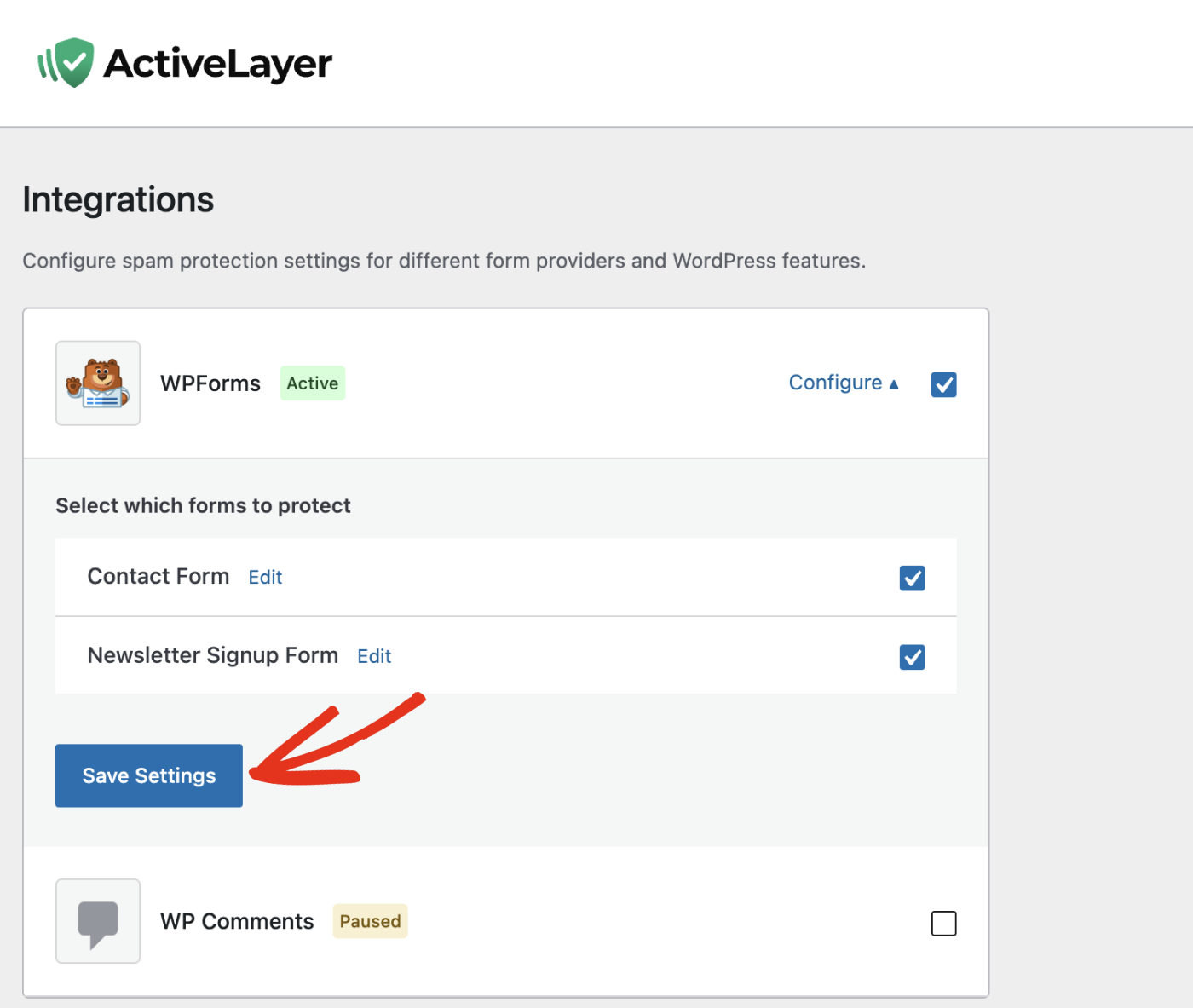
Task: Click the Active status badge
Action: (312, 383)
